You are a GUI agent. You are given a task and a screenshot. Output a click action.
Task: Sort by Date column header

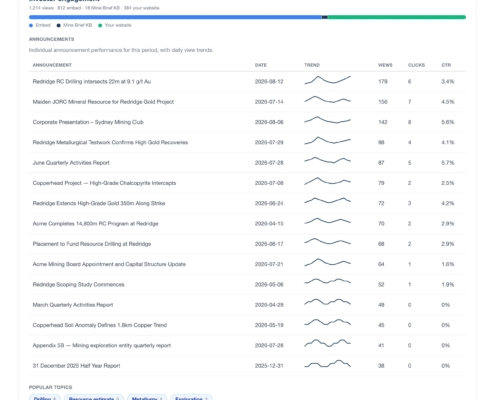point(261,65)
